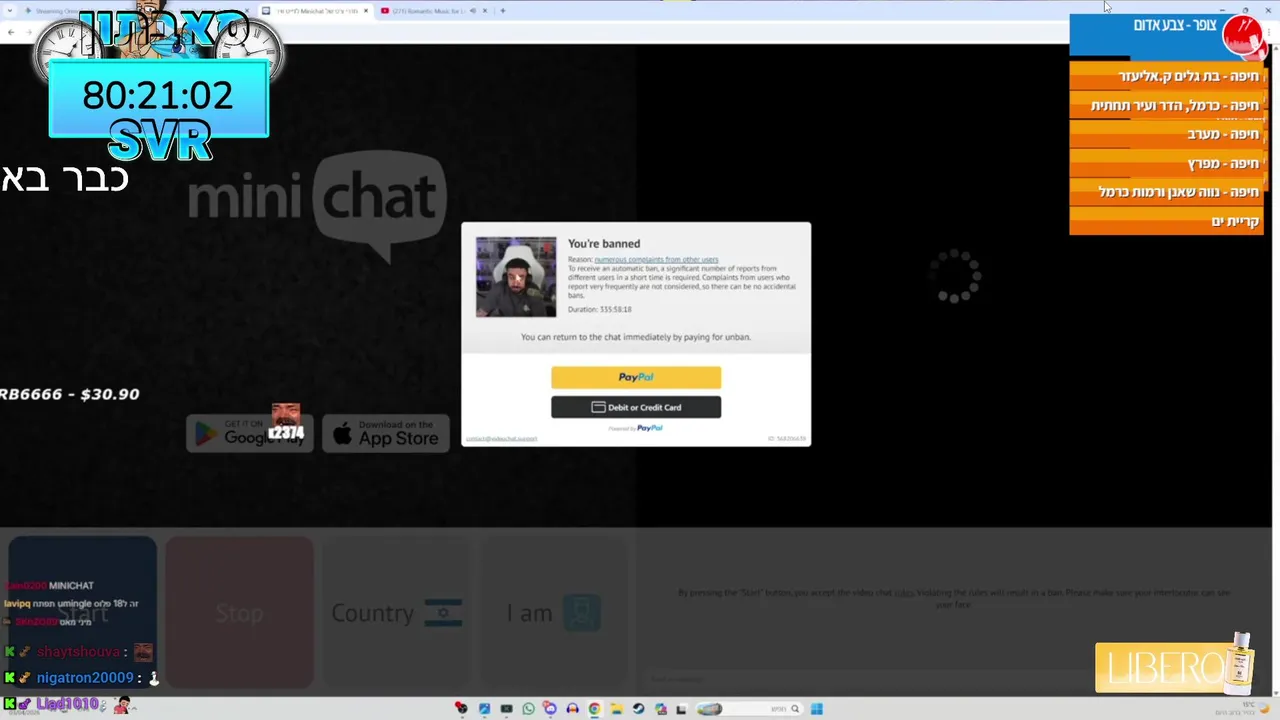Screen dimensions: 1280x720
Task: Open the Country selector with the Israel flag
Action: click(396, 613)
